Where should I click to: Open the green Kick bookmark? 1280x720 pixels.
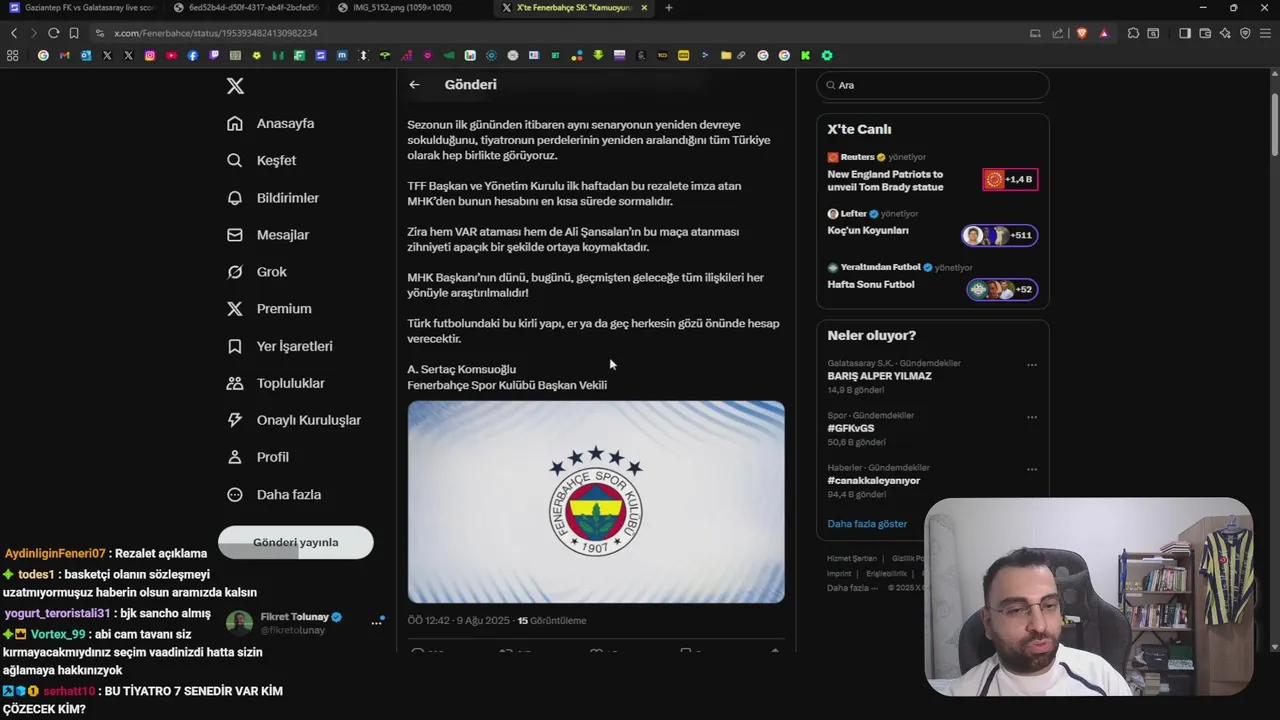point(805,55)
